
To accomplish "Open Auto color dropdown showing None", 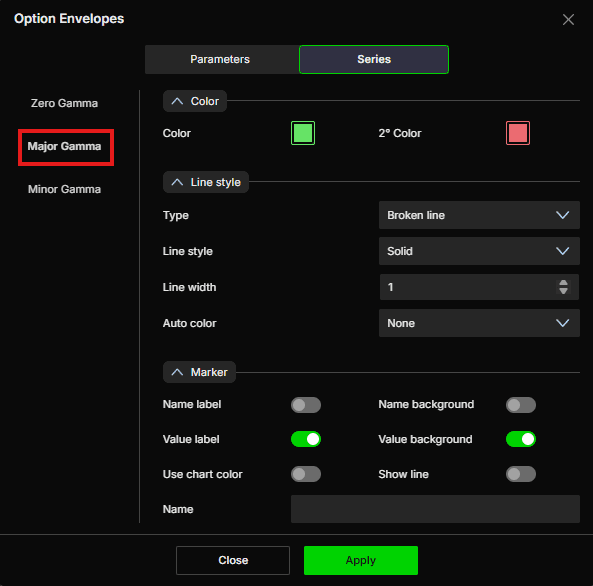I will (479, 323).
